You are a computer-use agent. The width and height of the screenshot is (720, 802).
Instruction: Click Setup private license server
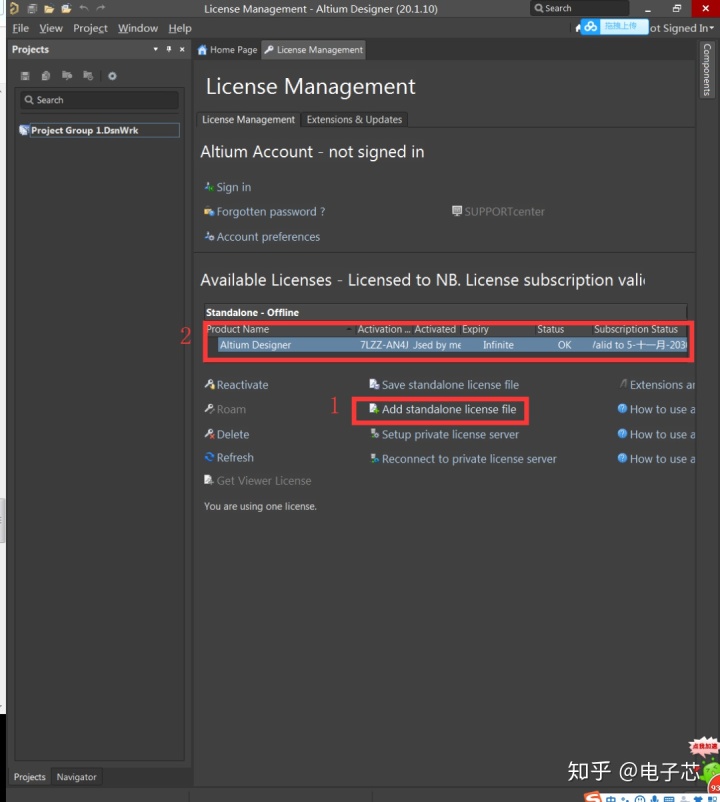click(450, 434)
